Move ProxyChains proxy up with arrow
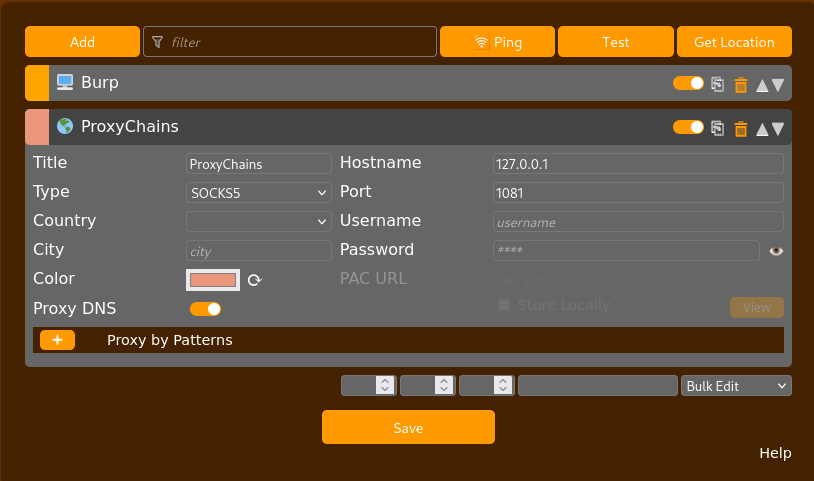Screen dimensions: 814x481 (762, 128)
